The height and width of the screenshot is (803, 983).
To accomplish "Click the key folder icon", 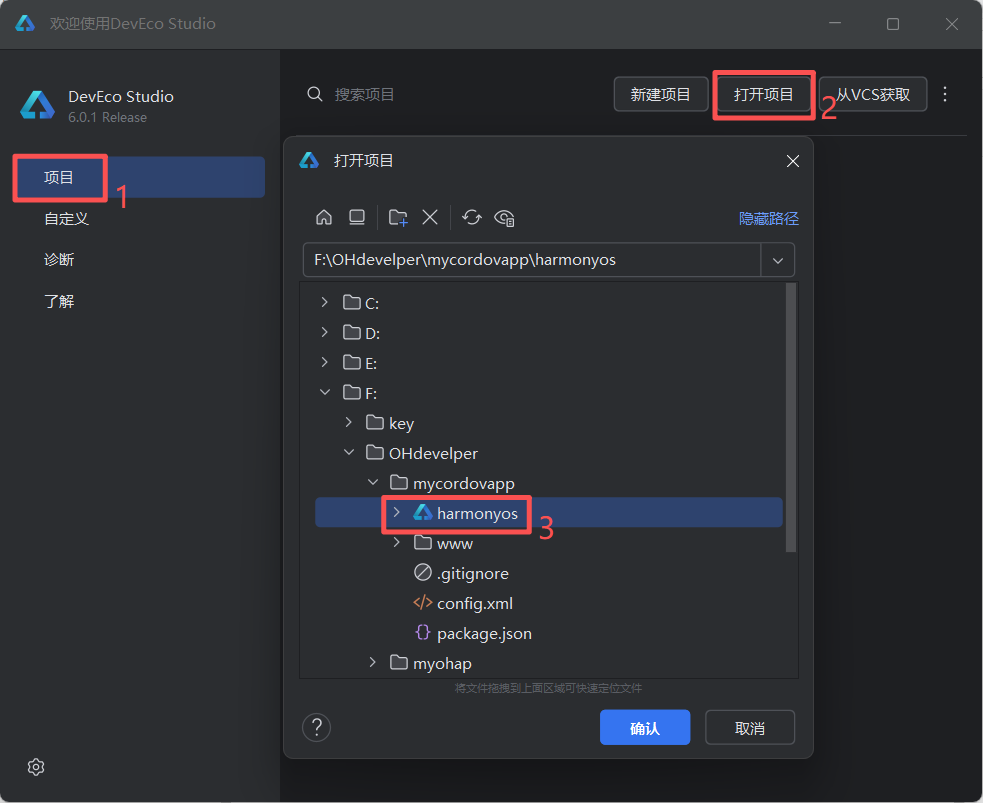I will [x=375, y=422].
